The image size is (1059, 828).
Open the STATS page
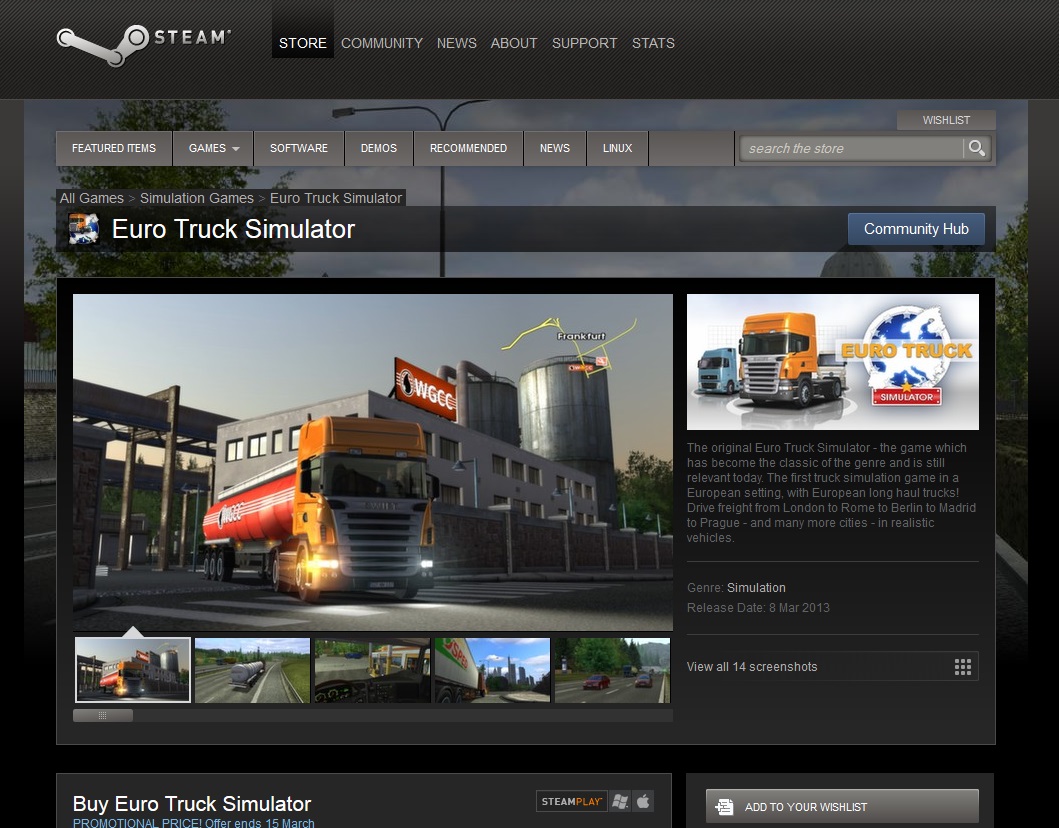point(653,43)
